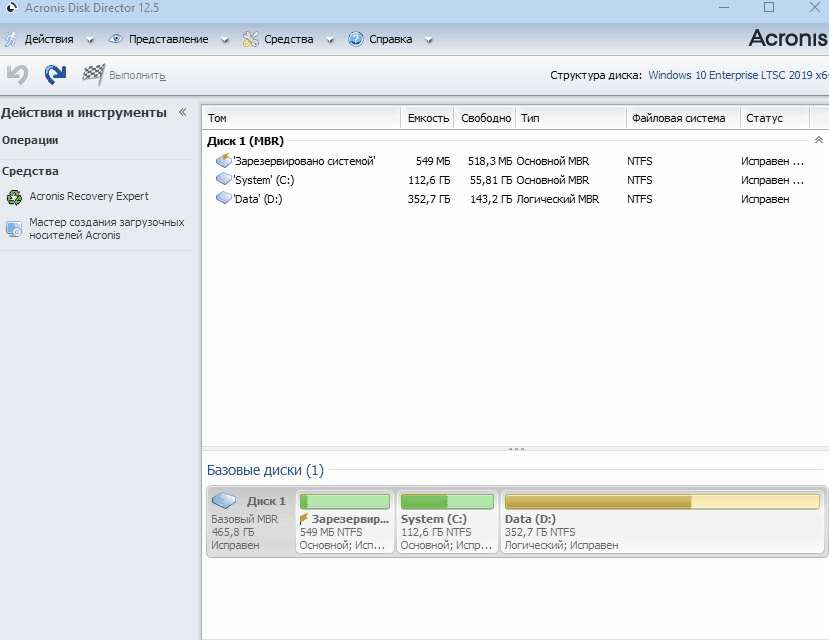Select the Диск 1 (MBR) group header
Image resolution: width=829 pixels, height=640 pixels.
pos(245,141)
